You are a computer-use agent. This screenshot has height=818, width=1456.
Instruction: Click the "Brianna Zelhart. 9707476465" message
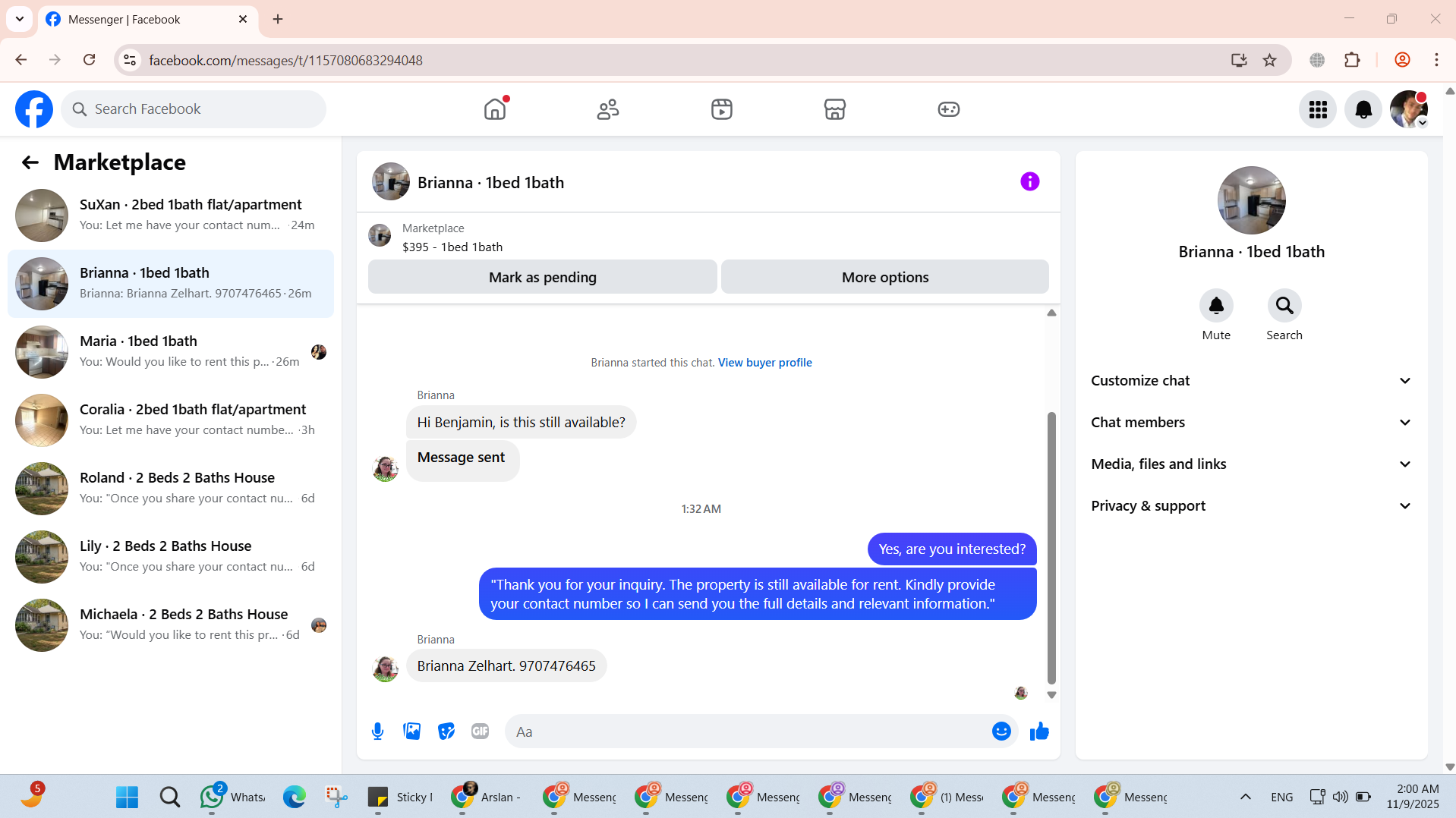click(x=506, y=666)
